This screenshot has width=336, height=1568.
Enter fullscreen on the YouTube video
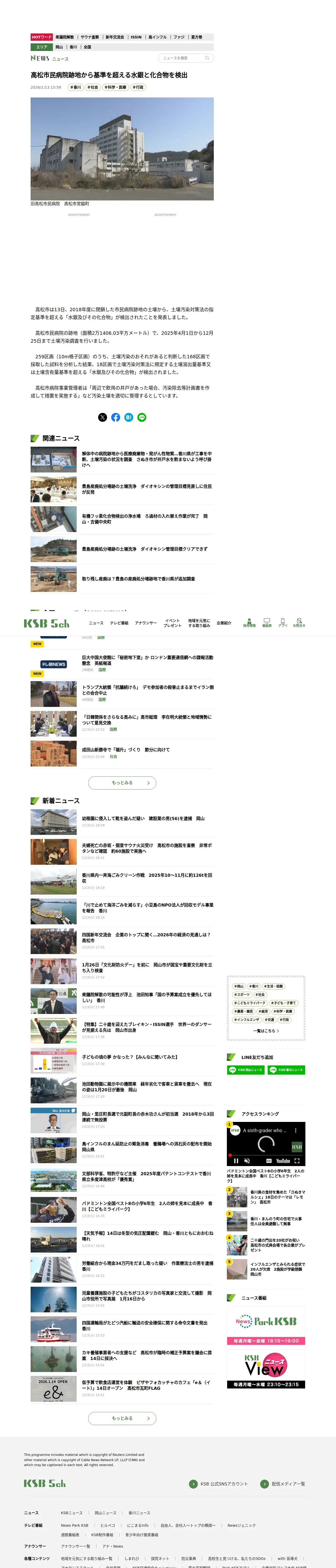[297, 1161]
